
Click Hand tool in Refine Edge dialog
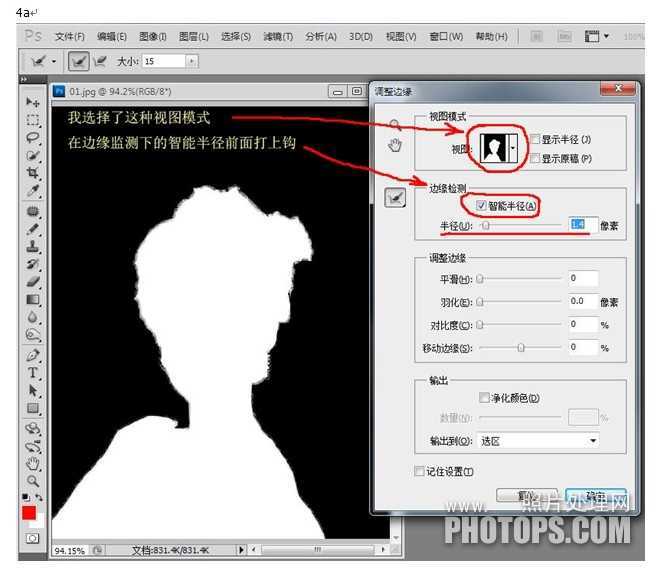tap(395, 145)
